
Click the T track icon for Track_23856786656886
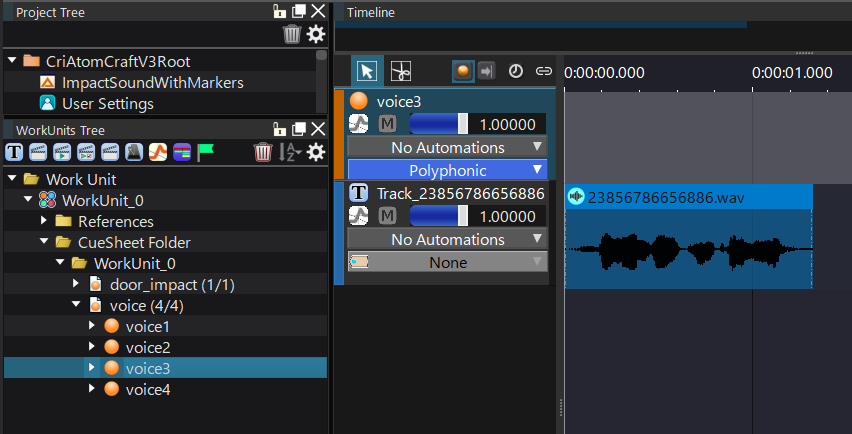point(358,193)
